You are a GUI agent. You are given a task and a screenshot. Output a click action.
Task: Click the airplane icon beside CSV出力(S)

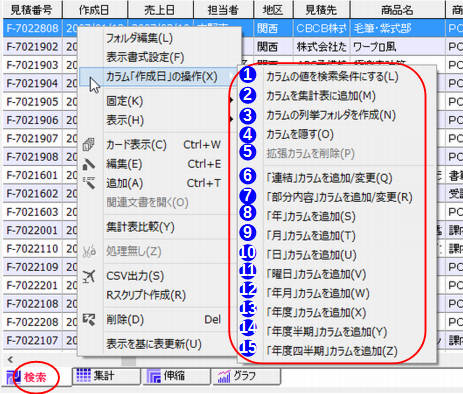click(89, 276)
